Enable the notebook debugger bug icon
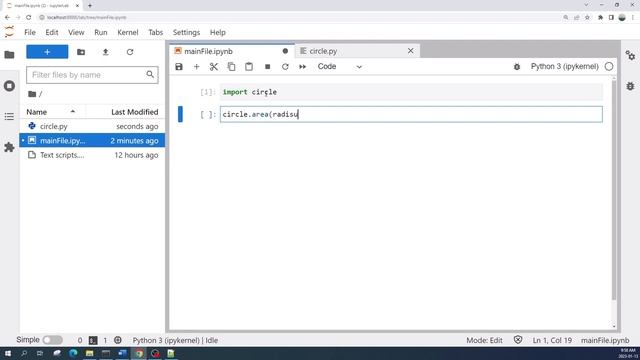 pyautogui.click(x=517, y=67)
